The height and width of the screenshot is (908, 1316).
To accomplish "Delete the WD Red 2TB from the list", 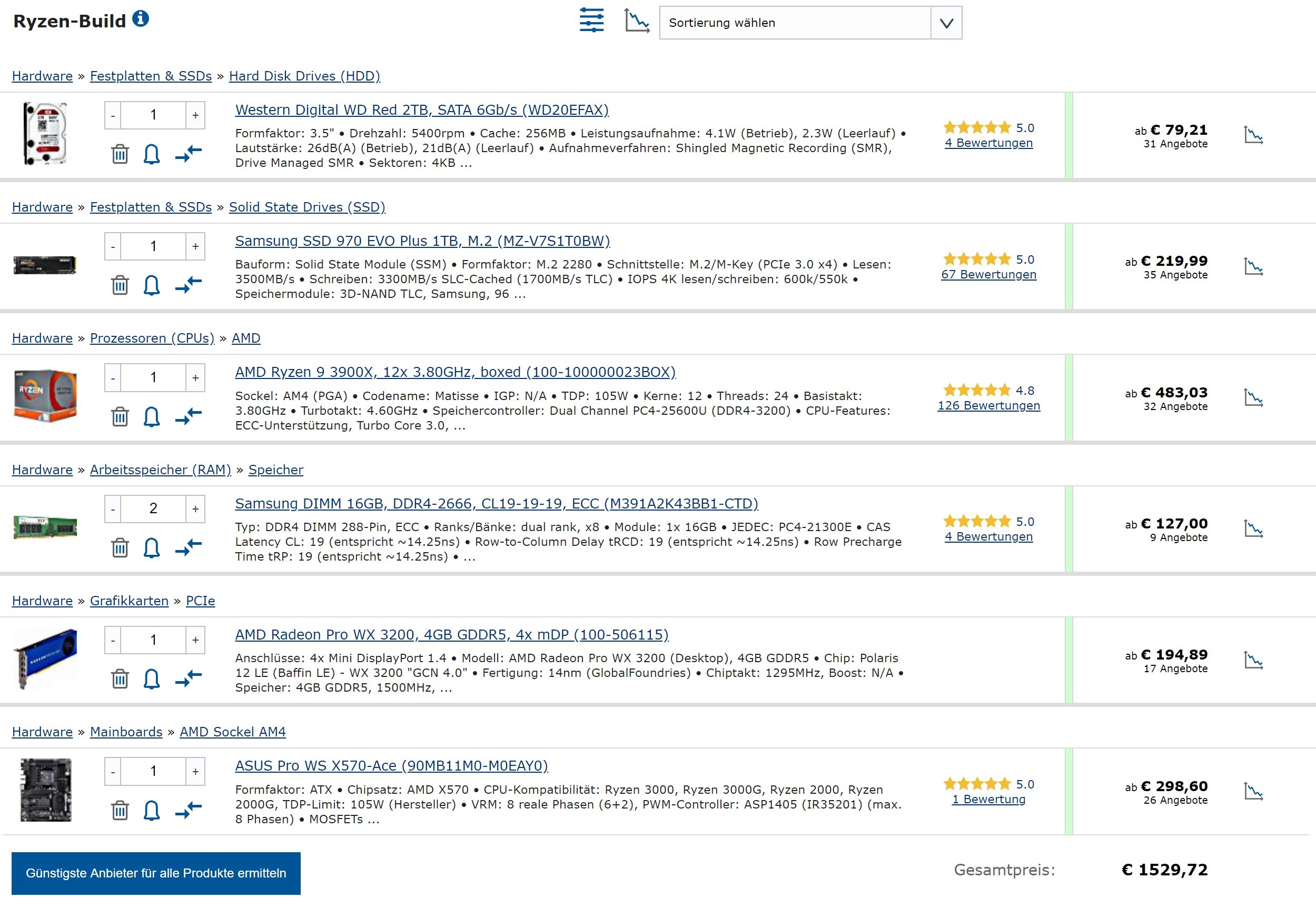I will coord(120,154).
